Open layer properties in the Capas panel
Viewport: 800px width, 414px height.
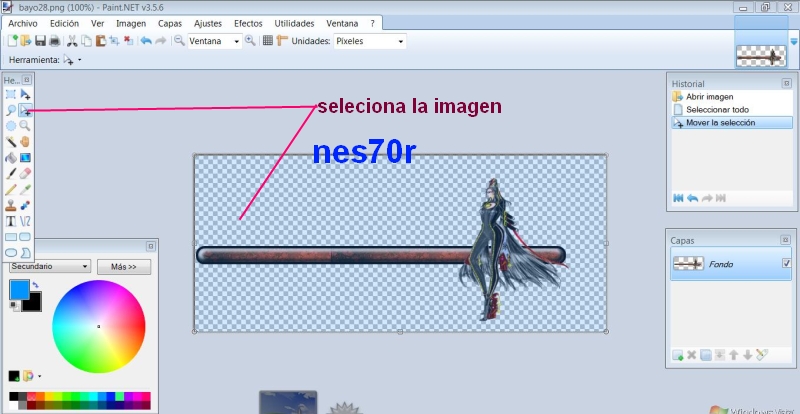point(762,355)
